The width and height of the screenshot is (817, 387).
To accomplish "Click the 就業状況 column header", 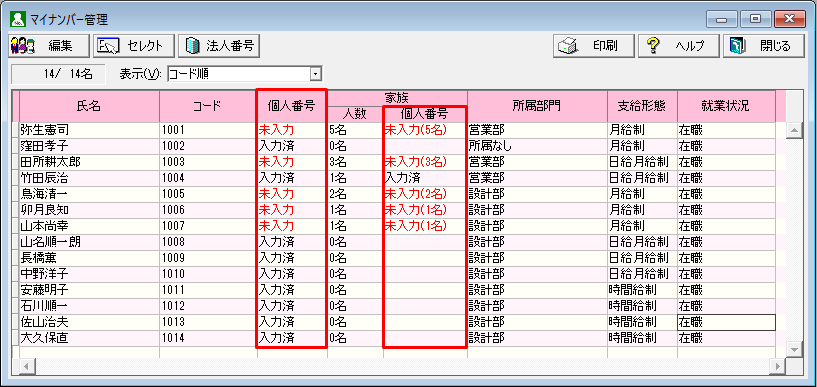I will [727, 106].
